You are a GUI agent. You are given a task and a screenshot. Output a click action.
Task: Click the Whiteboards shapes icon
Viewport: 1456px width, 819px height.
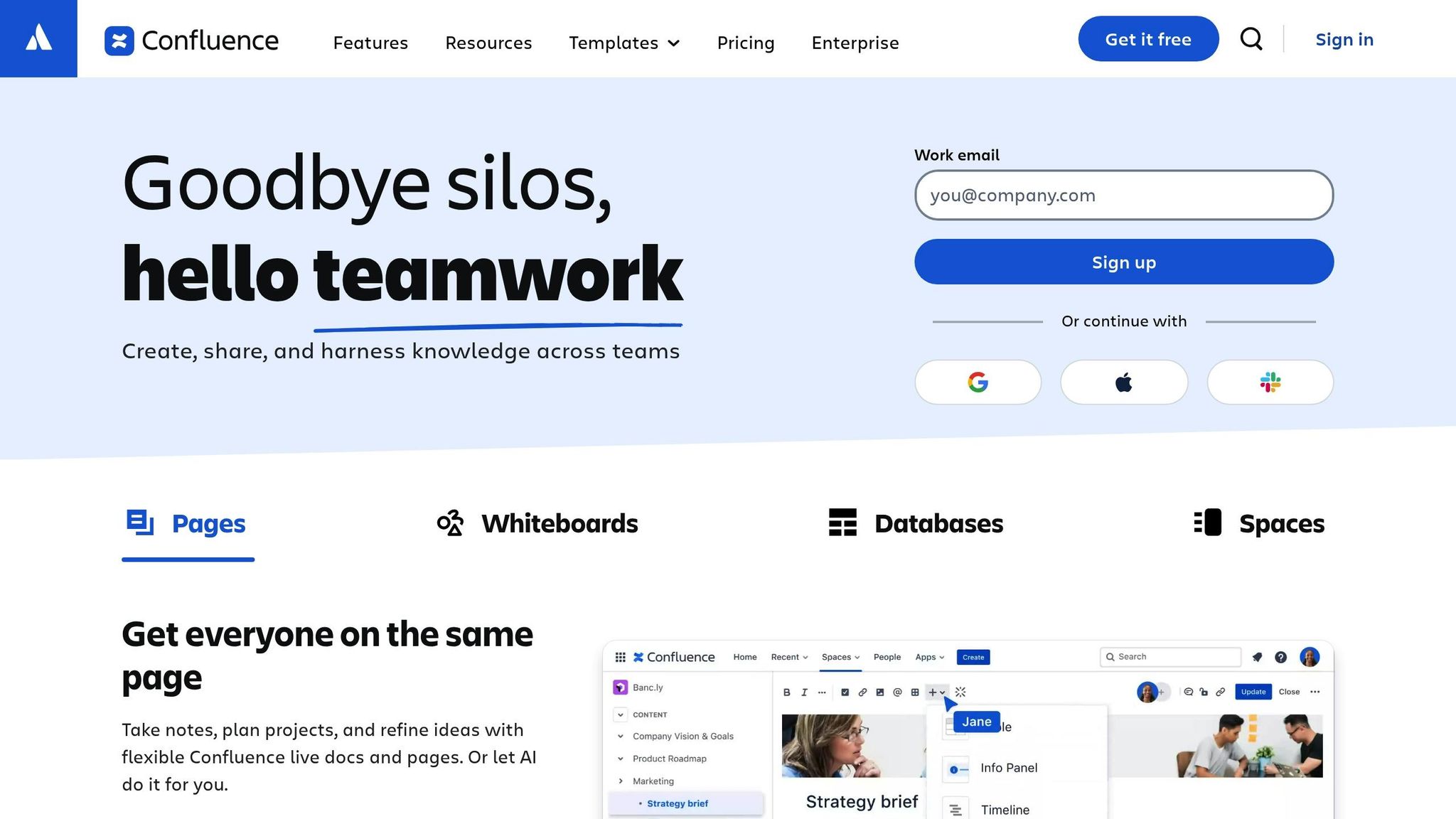(450, 523)
